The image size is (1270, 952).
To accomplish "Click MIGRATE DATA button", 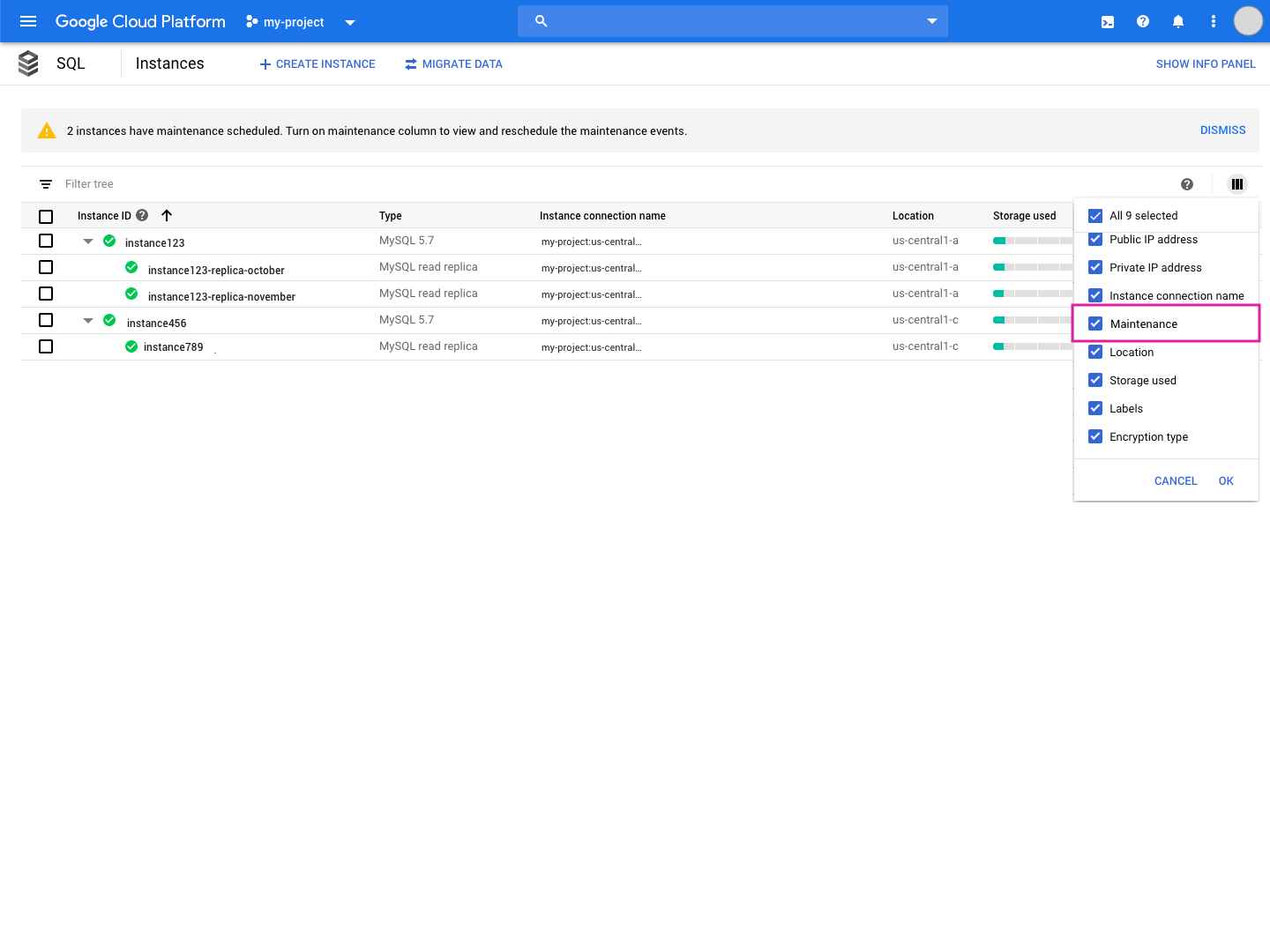I will tap(453, 64).
